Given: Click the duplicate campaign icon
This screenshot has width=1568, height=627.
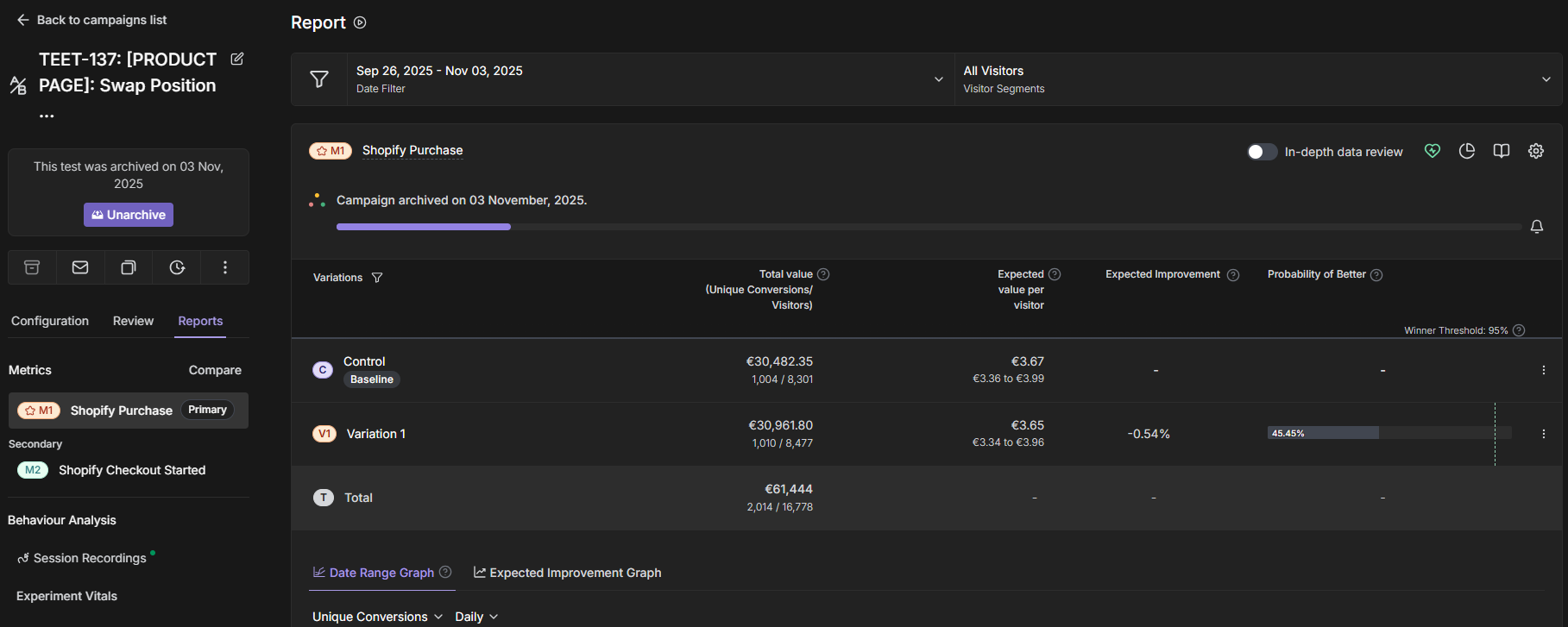Looking at the screenshot, I should click(129, 267).
